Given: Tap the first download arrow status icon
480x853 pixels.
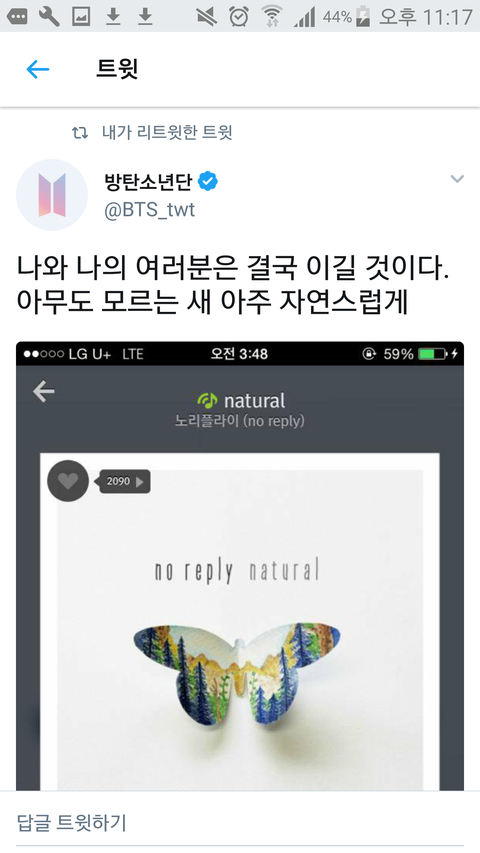Looking at the screenshot, I should (x=113, y=17).
